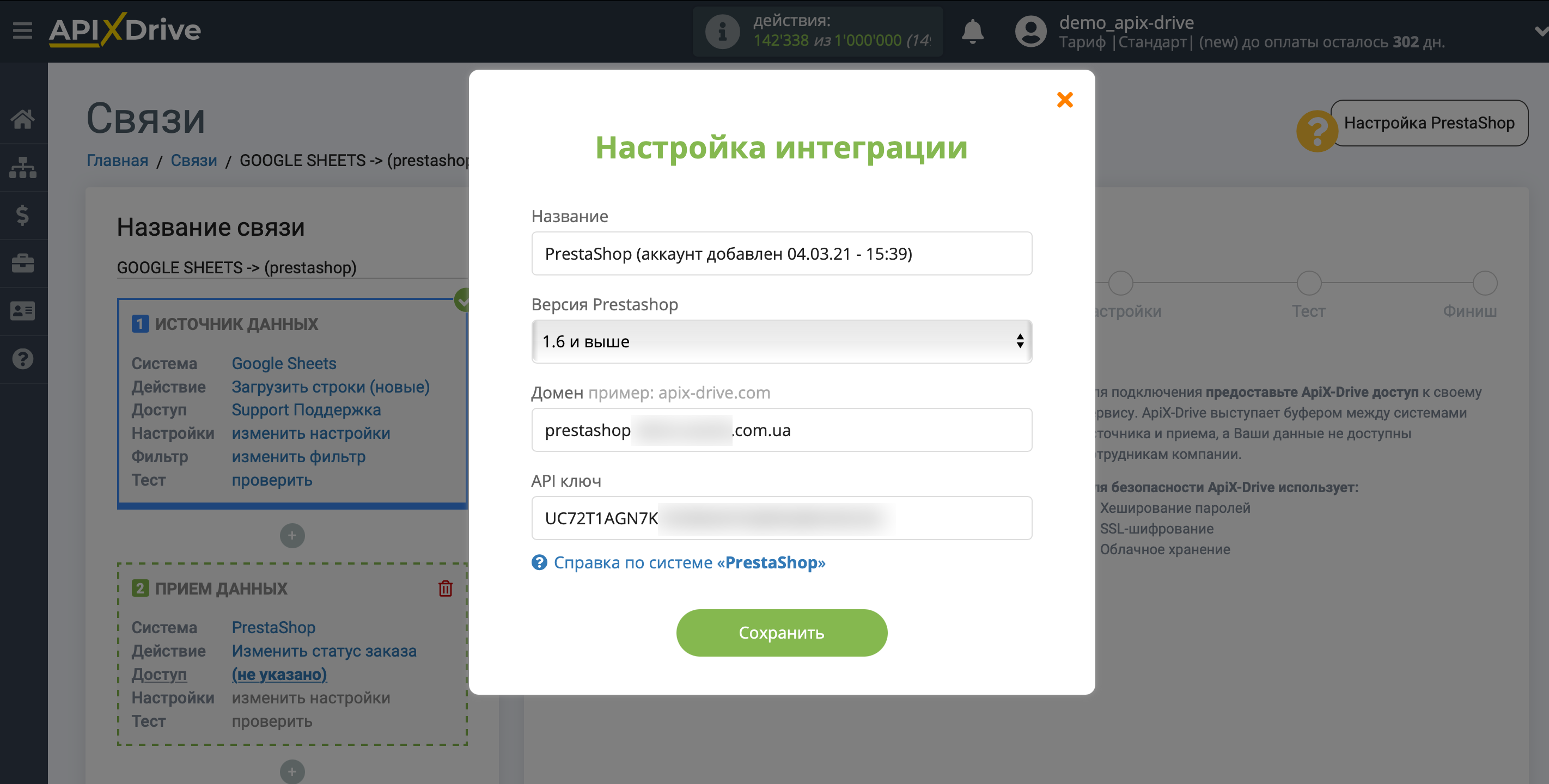Open Настройка PrestaShop help button
This screenshot has height=784, width=1549.
pyautogui.click(x=1429, y=122)
